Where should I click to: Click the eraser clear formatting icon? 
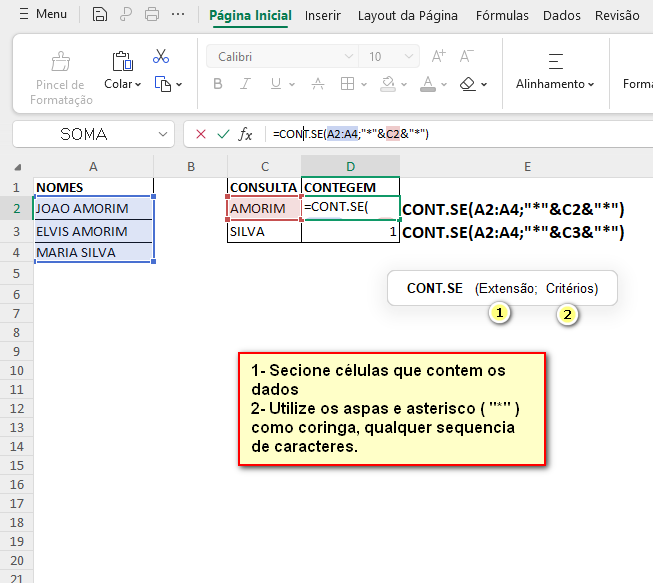coord(468,84)
